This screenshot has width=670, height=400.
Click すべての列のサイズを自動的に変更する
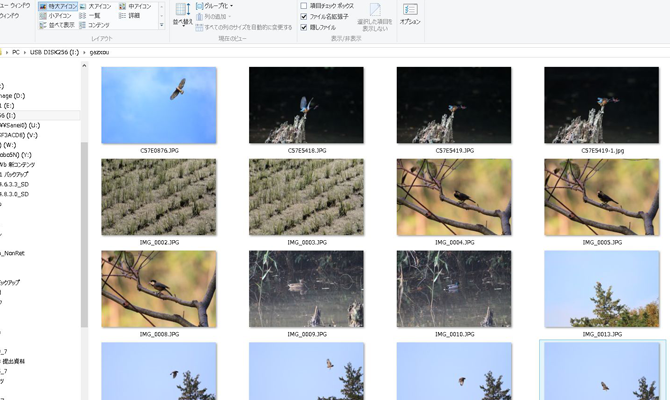point(244,27)
